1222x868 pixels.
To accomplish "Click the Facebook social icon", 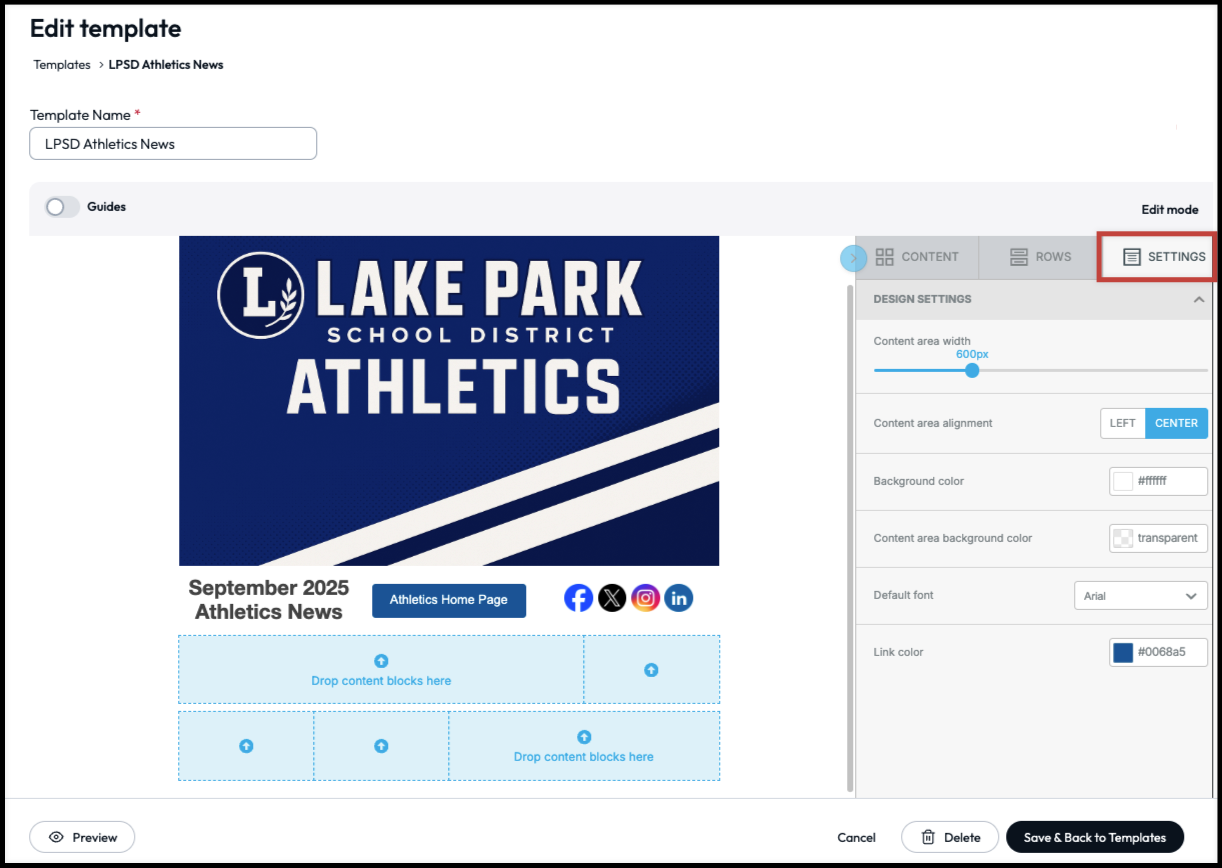I will coord(578,598).
